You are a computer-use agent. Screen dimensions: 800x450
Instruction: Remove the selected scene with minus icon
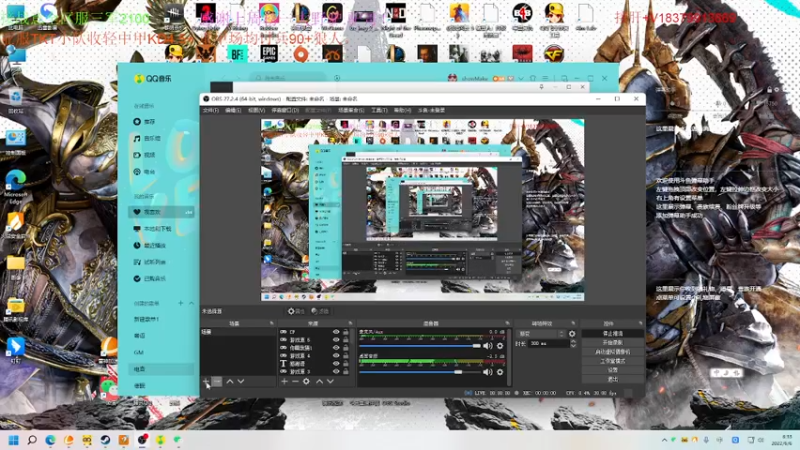tap(217, 381)
